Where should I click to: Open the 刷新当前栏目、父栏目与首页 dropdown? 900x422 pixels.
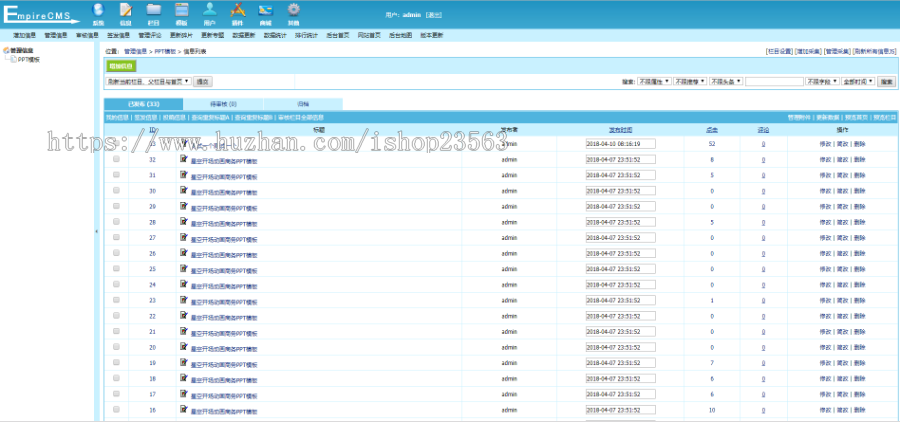coord(149,82)
